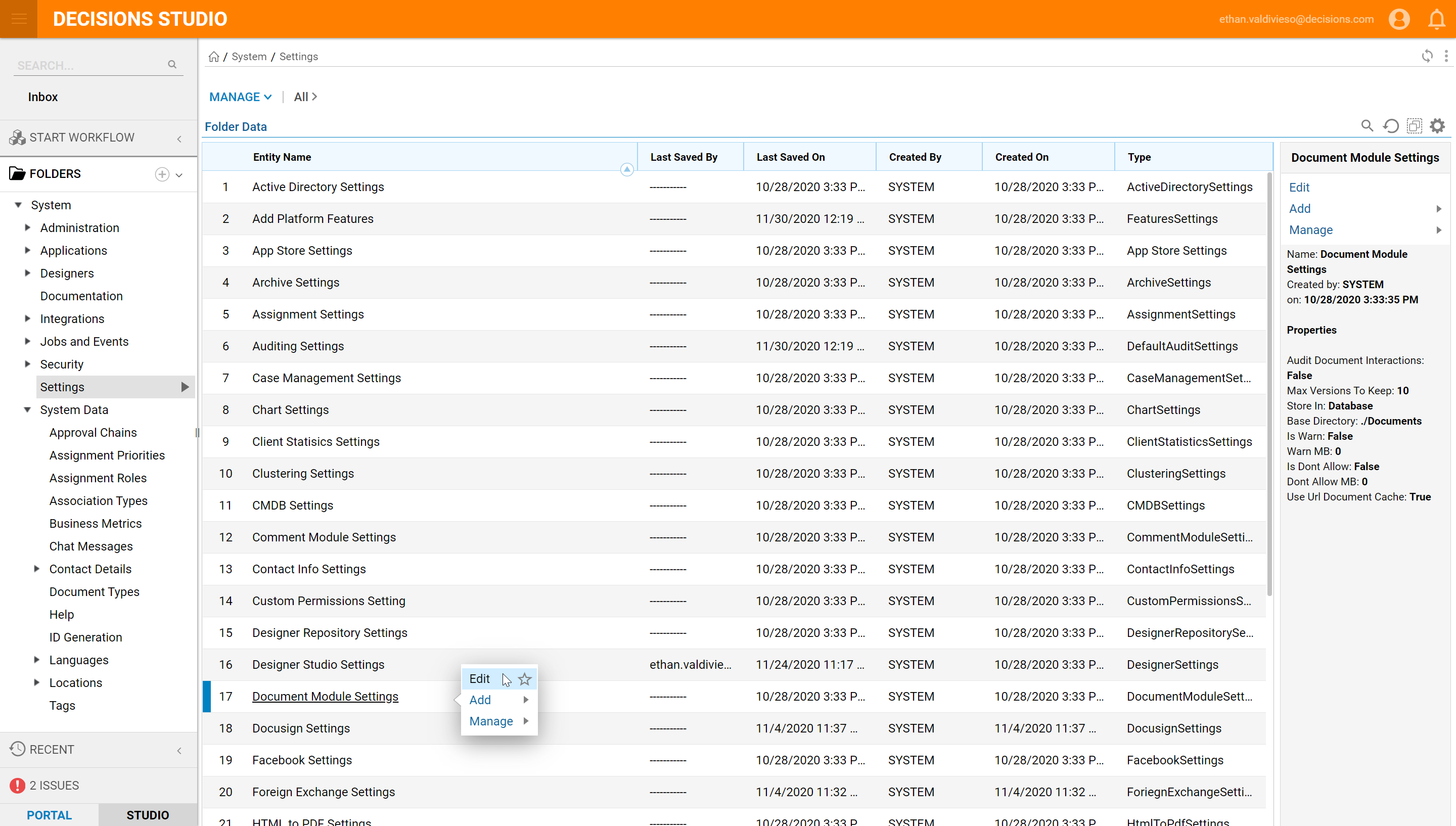Click the multi-select icon in Folder Data

(1414, 126)
